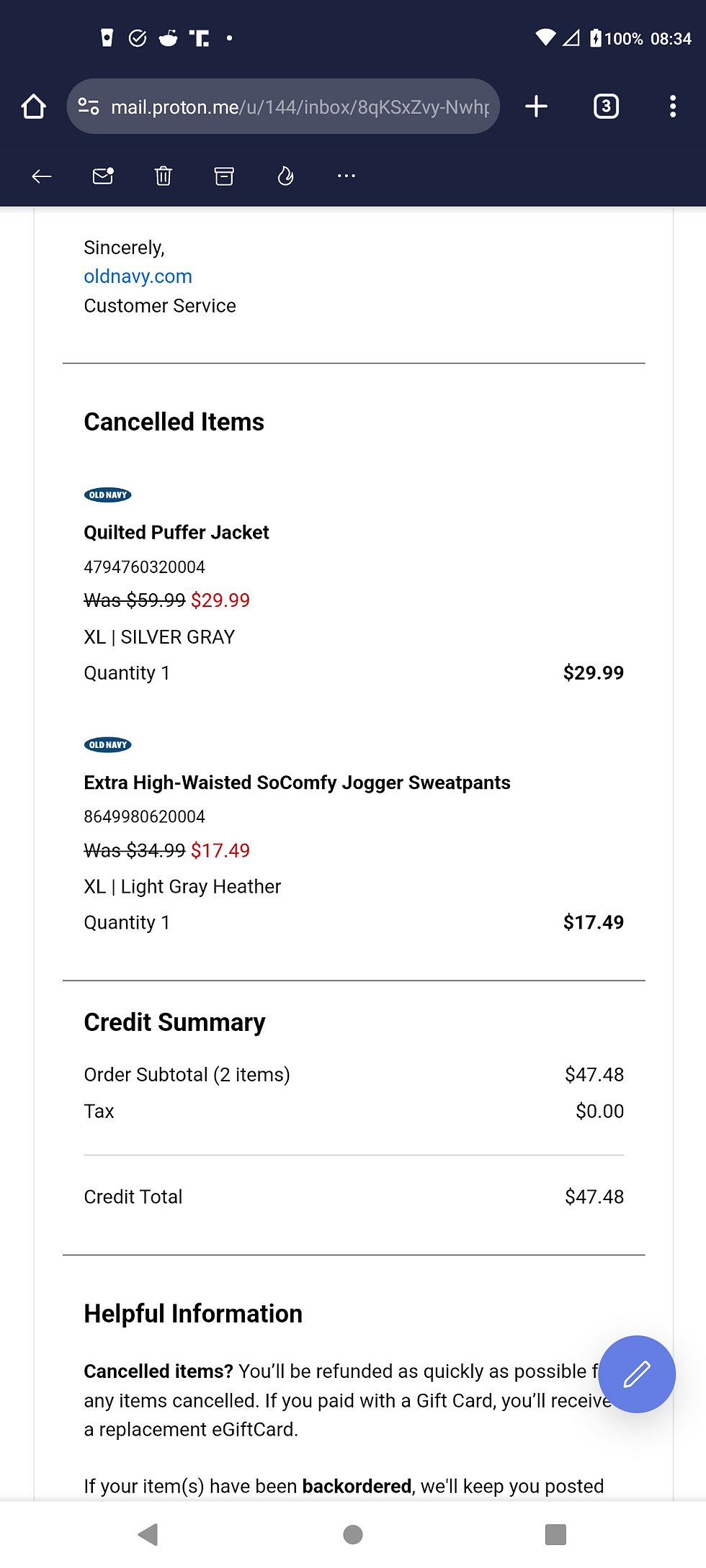Tap Old Navy logo above Jogger Sweatpants

[108, 744]
